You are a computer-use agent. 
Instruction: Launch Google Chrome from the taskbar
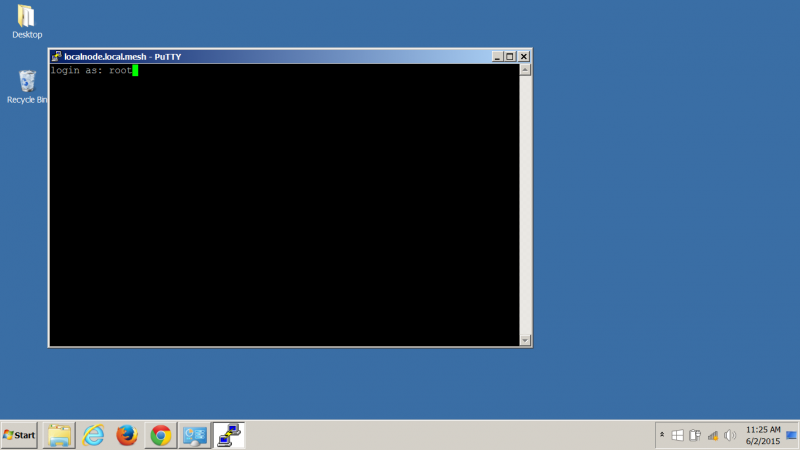coord(161,435)
